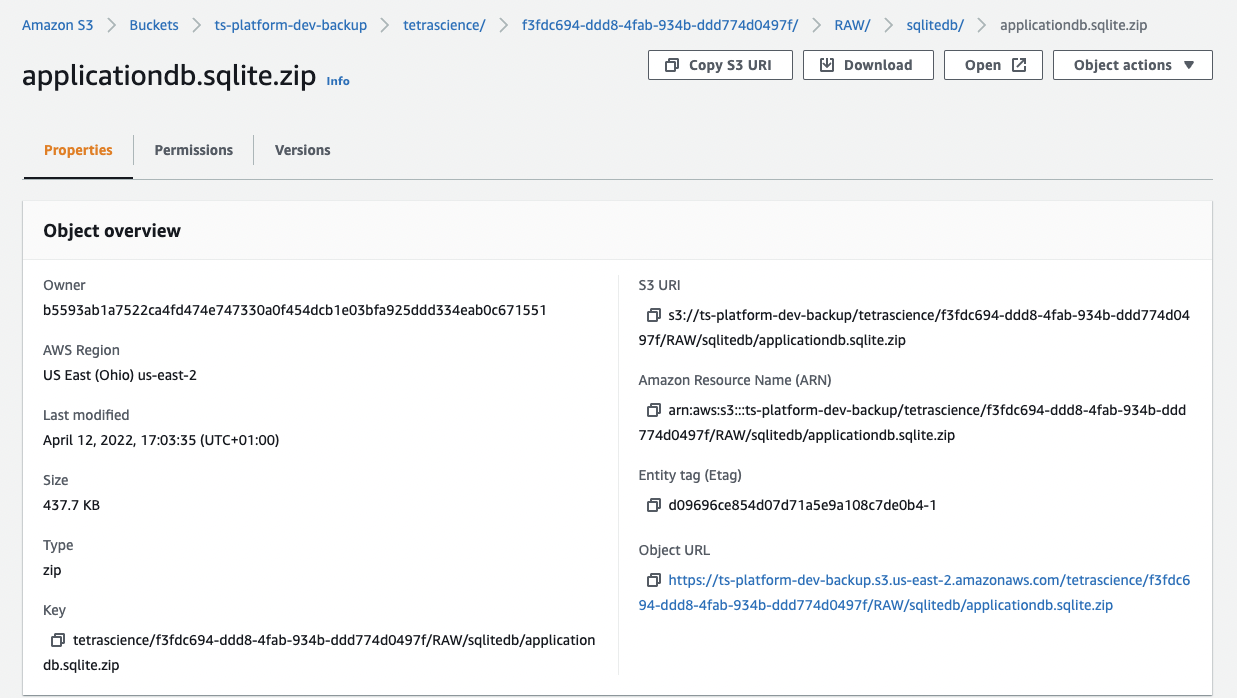Screen dimensions: 1237x698
Task: Click applicationdb.sqlite.zip in the breadcrumb
Action: pyautogui.click(x=1074, y=24)
